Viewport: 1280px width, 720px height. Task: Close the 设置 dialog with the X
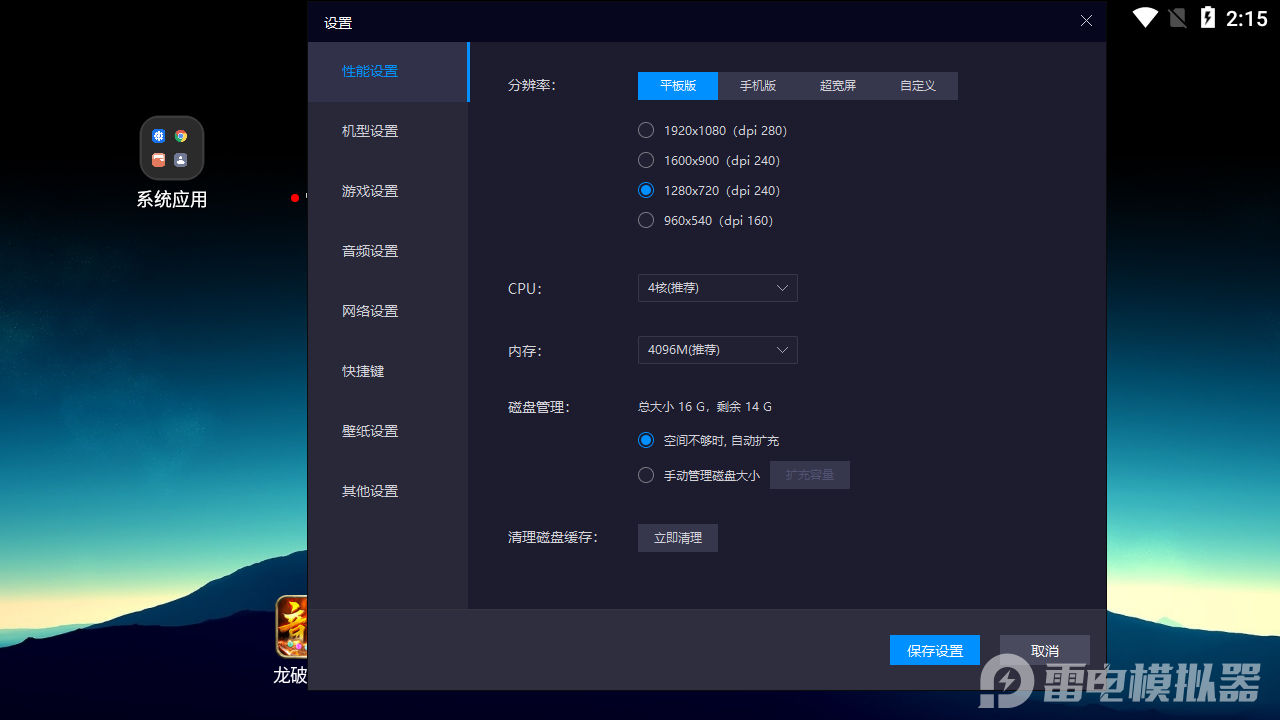[x=1086, y=21]
